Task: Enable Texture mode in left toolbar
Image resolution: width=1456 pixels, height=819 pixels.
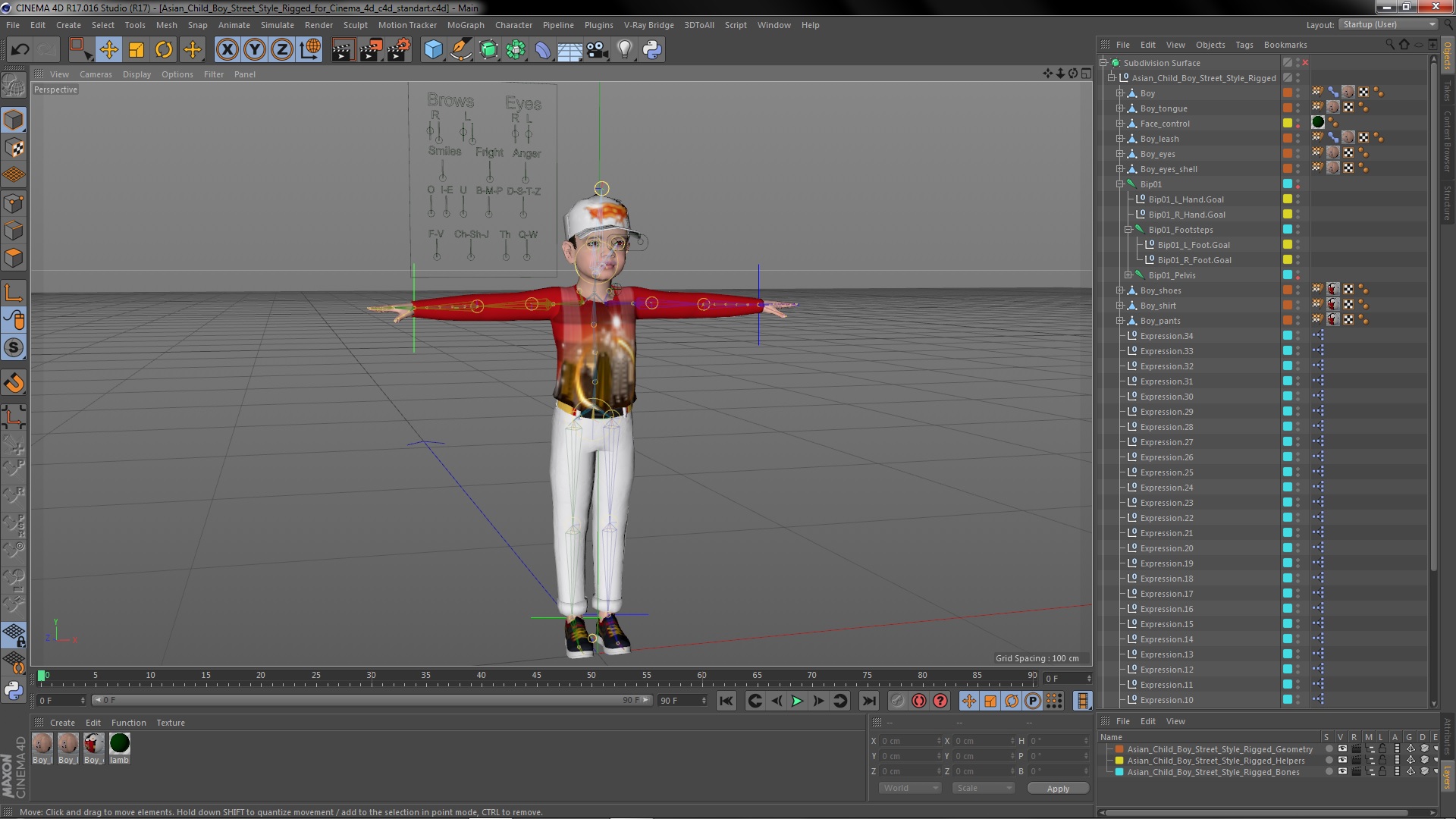Action: 14,148
